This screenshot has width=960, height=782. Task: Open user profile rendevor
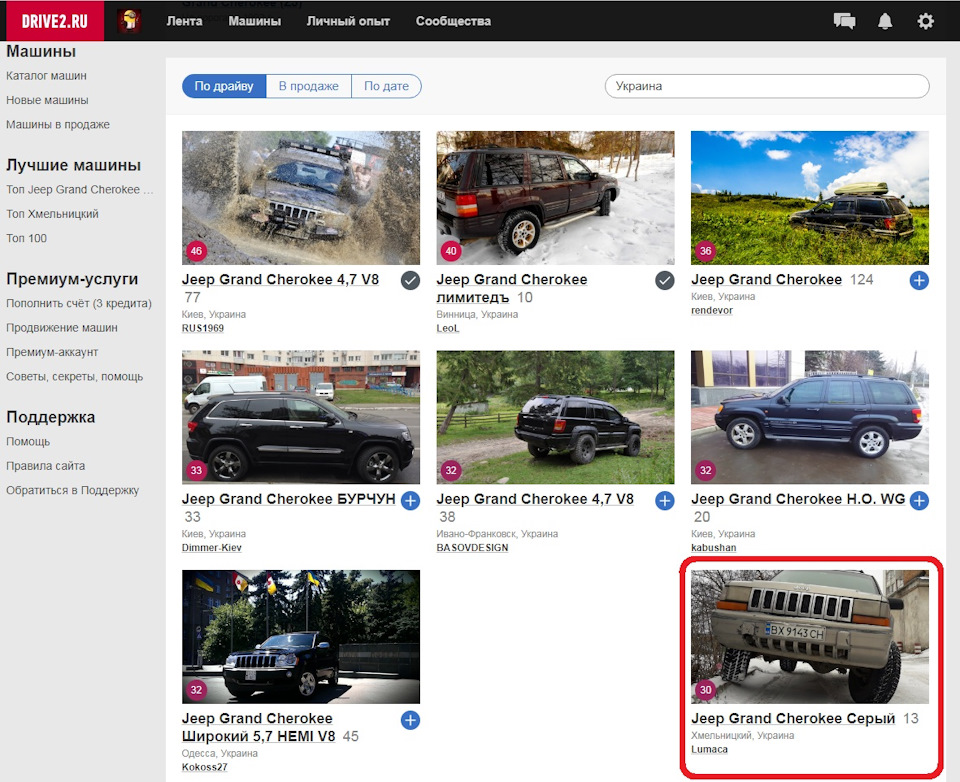pos(712,310)
